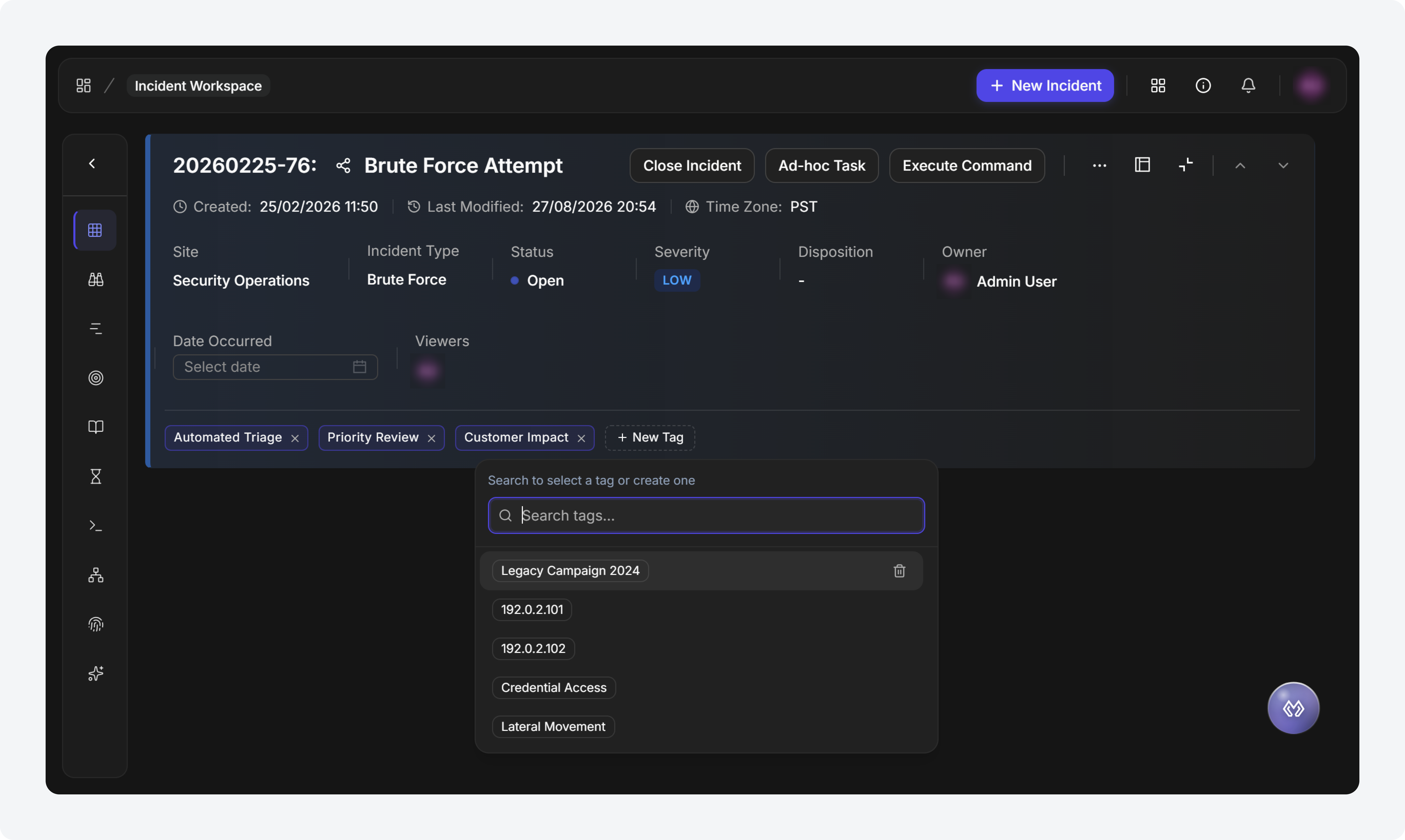Select the table grid view in sidebar
This screenshot has height=840, width=1405.
click(95, 230)
